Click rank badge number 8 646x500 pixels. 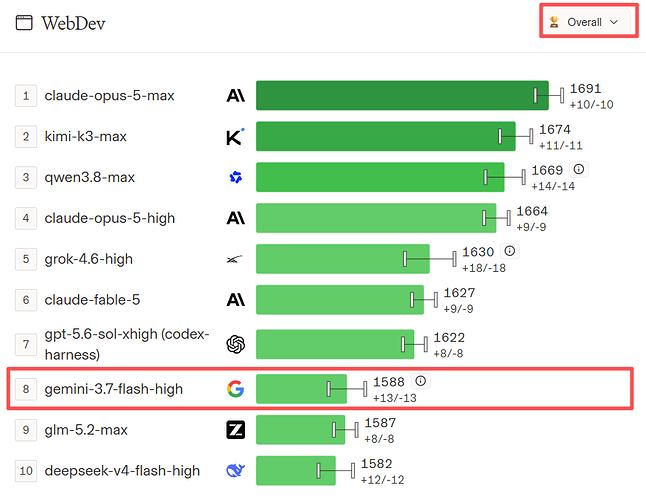[x=26, y=389]
